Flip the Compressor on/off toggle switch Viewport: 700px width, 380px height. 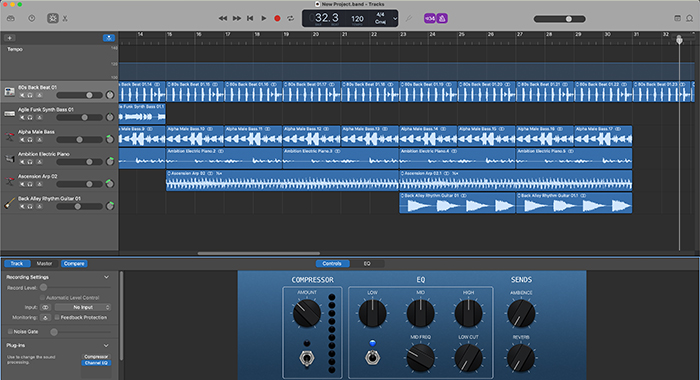coord(306,358)
